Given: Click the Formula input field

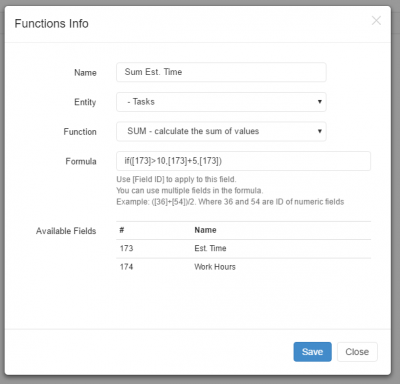Looking at the screenshot, I should [x=243, y=161].
